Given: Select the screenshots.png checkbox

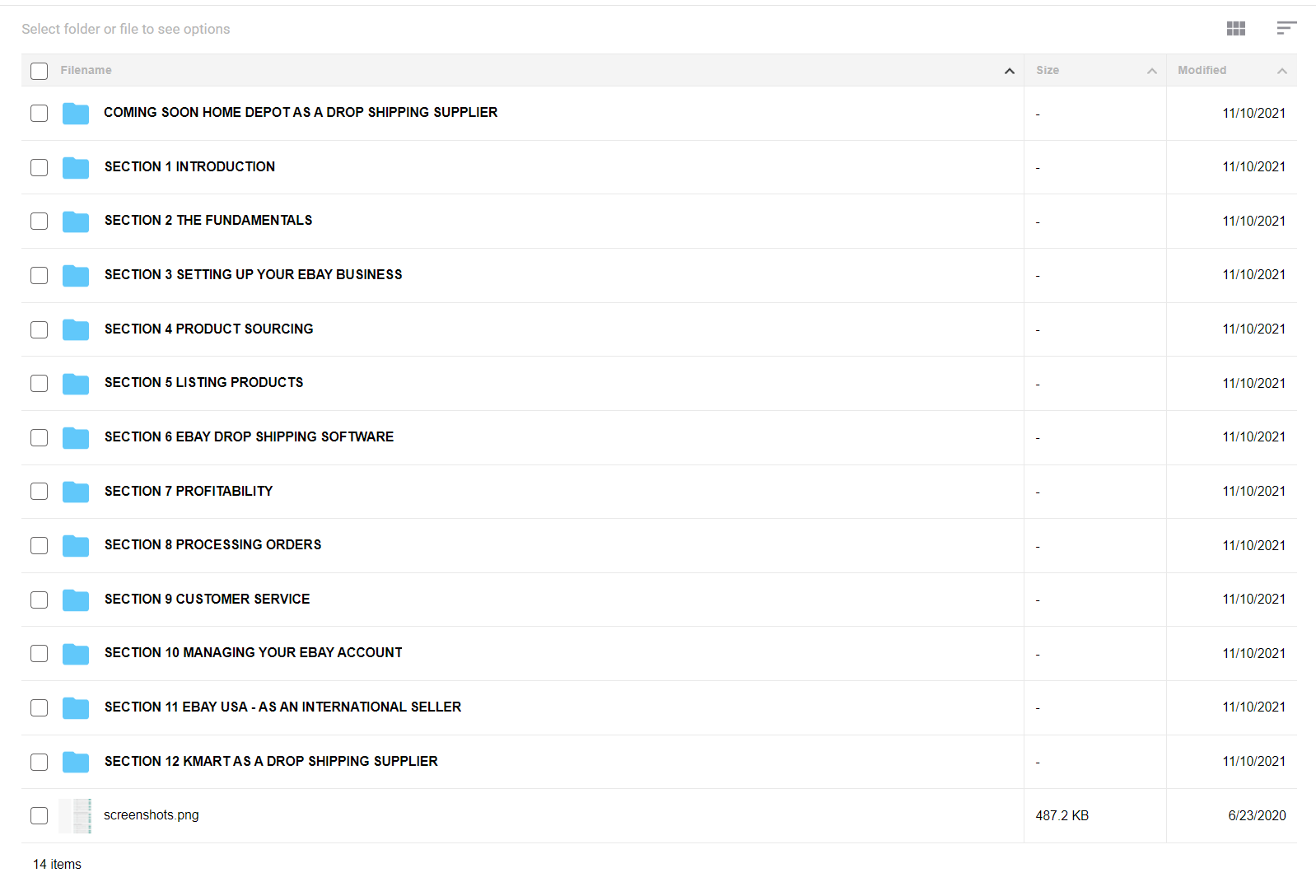Looking at the screenshot, I should pos(39,815).
